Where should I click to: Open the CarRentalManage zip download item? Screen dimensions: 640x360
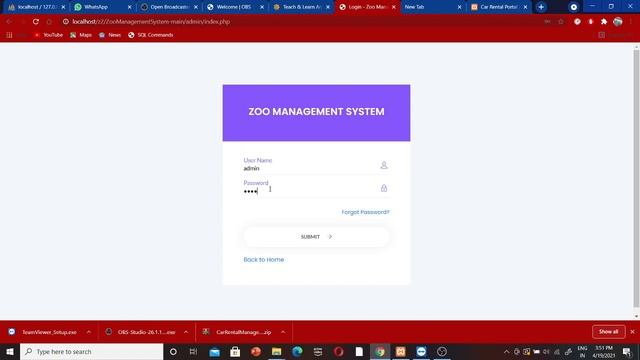tap(238, 332)
